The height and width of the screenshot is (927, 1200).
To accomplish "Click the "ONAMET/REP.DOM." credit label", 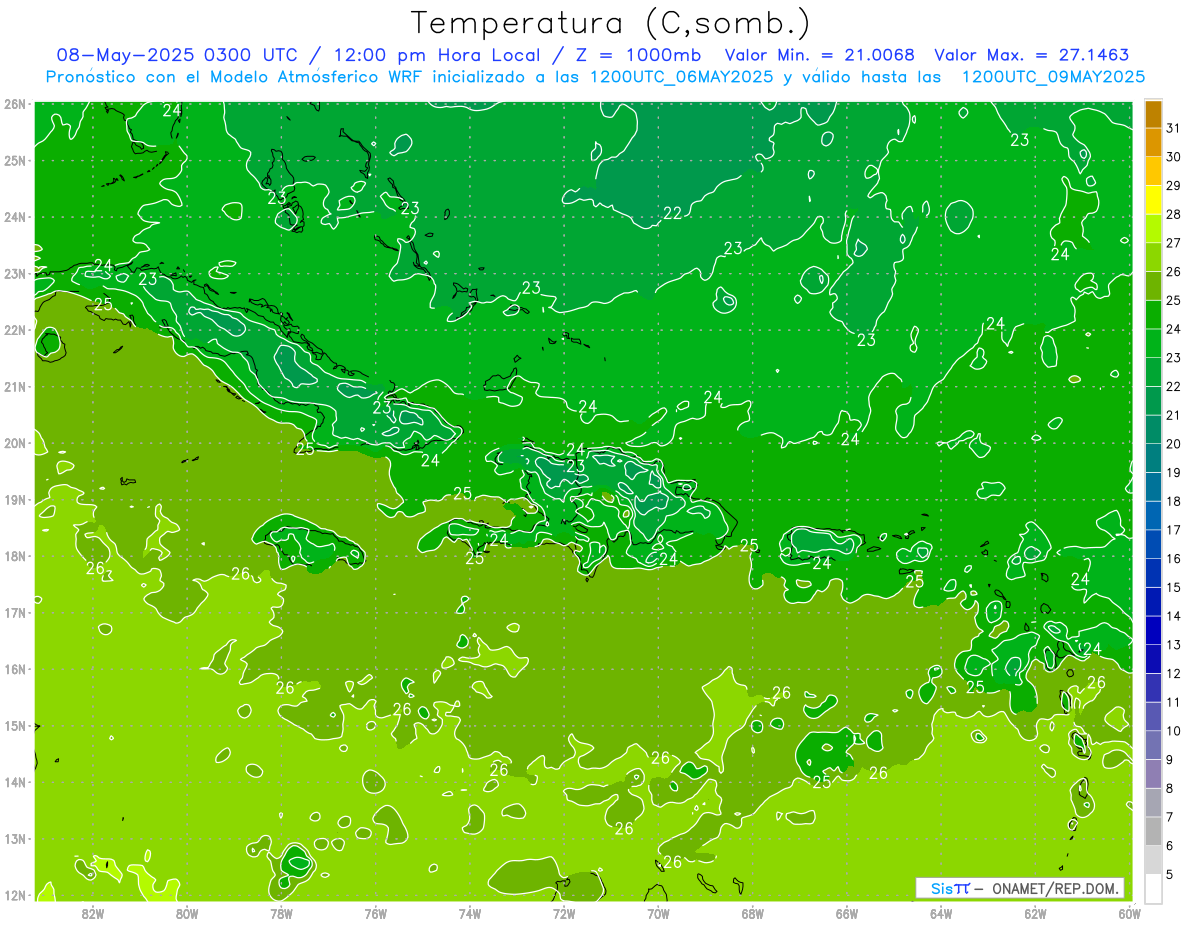I will pos(1057,888).
